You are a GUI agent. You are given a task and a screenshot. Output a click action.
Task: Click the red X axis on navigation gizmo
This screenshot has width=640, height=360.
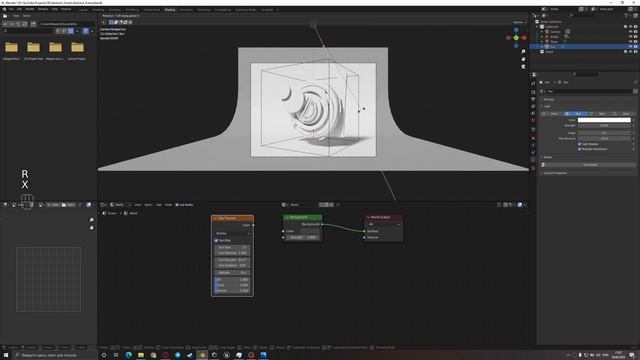tap(524, 38)
